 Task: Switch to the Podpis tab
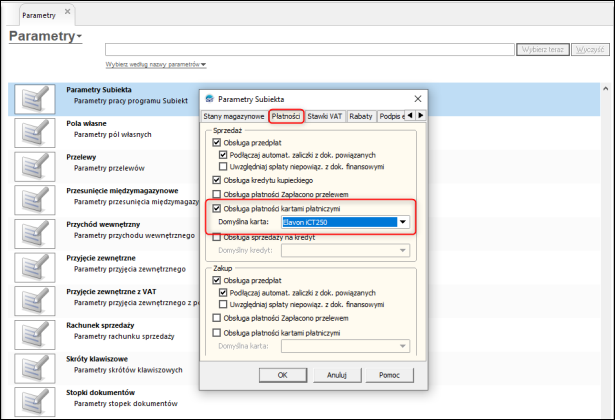[391, 116]
